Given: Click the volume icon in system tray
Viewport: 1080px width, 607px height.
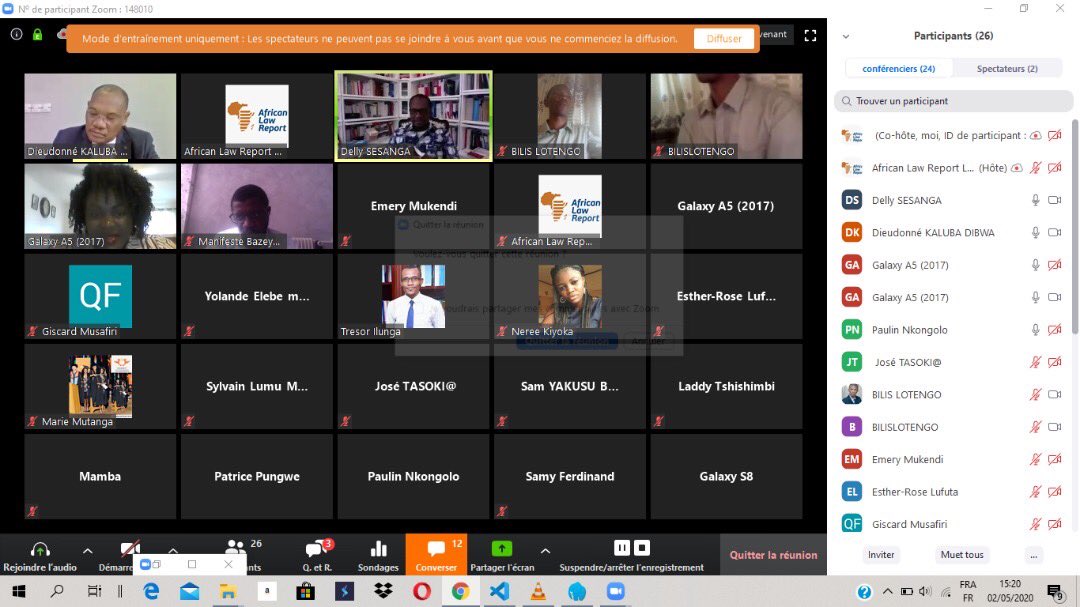Looking at the screenshot, I should [x=925, y=591].
